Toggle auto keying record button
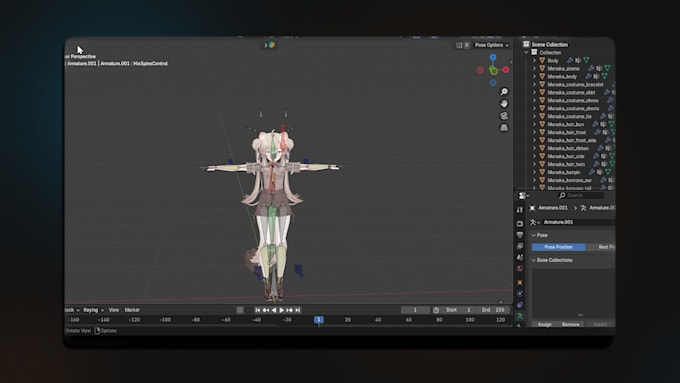The width and height of the screenshot is (680, 383). [x=240, y=310]
